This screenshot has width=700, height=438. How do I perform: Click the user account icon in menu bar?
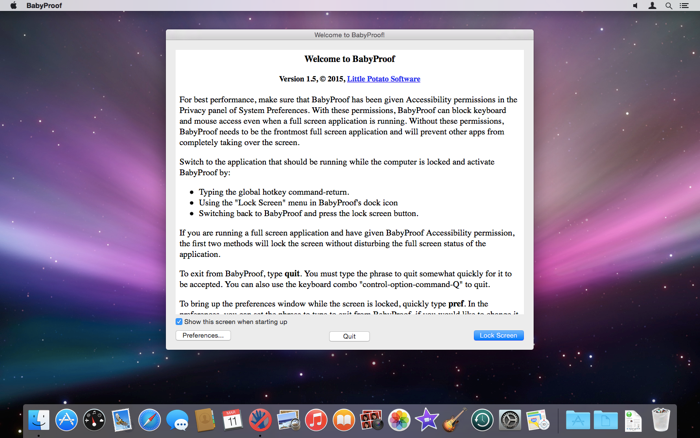point(652,5)
